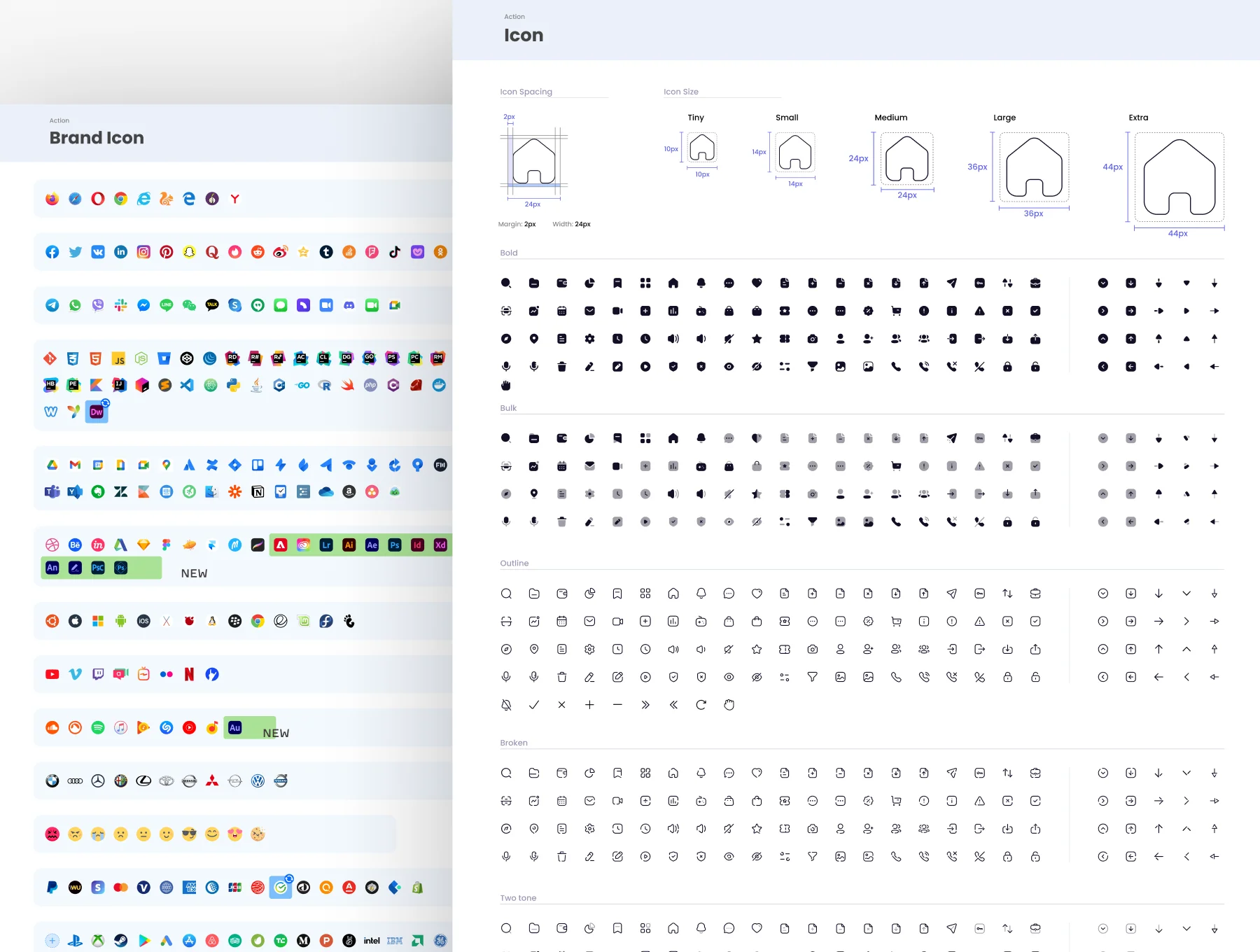The width and height of the screenshot is (1260, 952).
Task: Click the Slack icon
Action: pos(121,305)
